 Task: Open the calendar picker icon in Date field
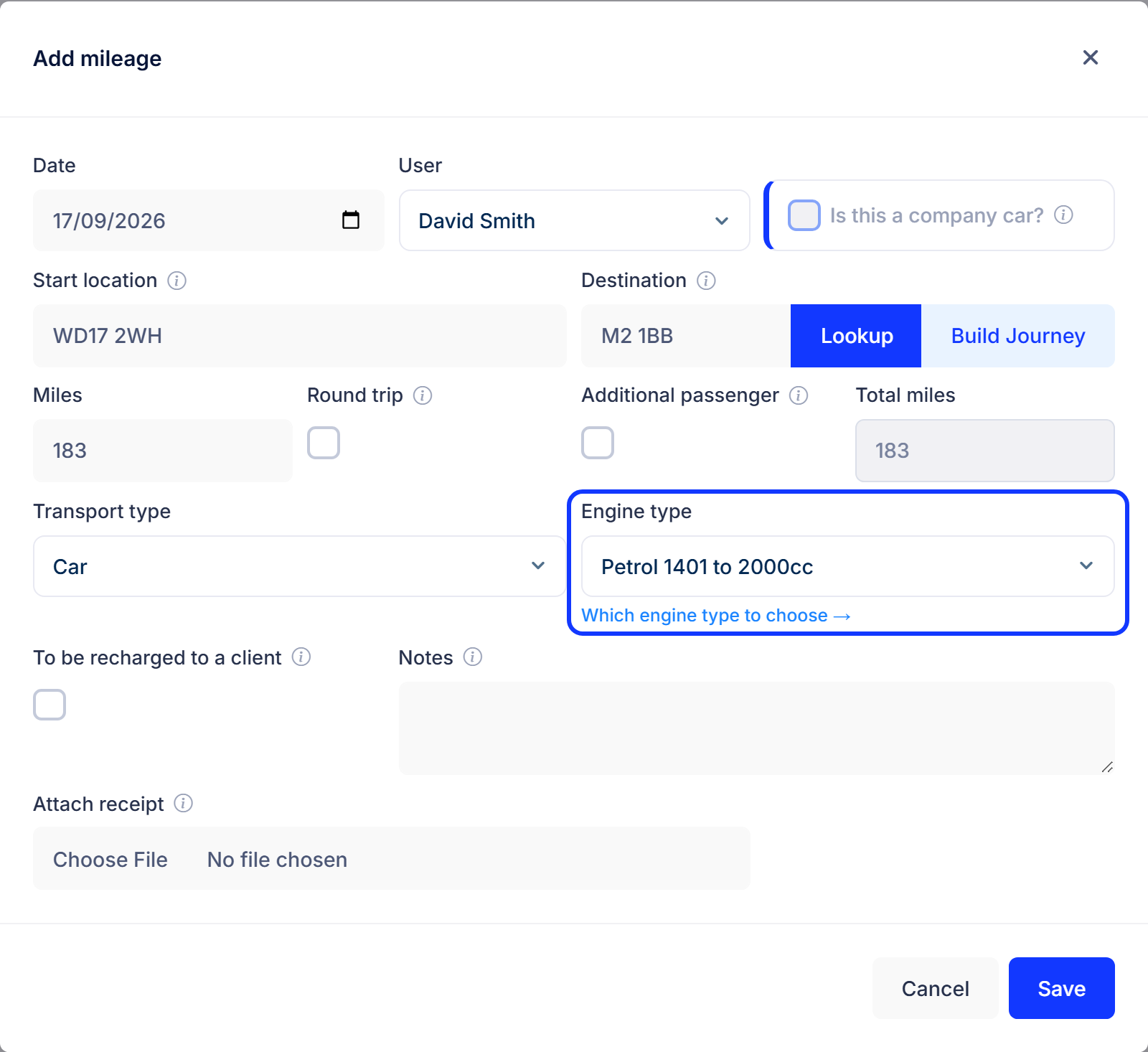(351, 220)
